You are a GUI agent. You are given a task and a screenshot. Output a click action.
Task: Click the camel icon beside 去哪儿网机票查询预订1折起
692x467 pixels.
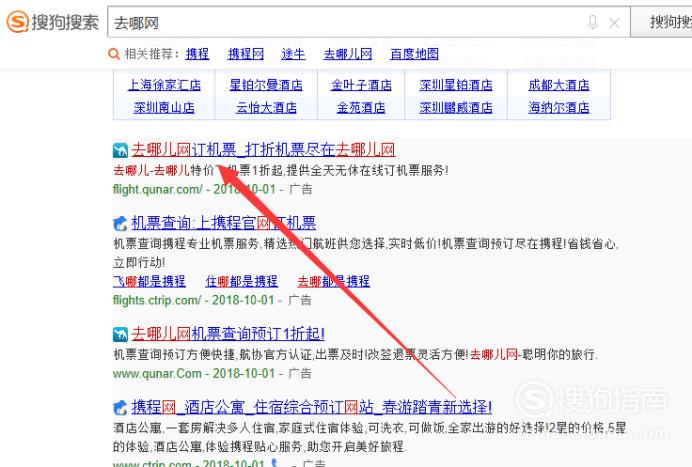coord(120,334)
